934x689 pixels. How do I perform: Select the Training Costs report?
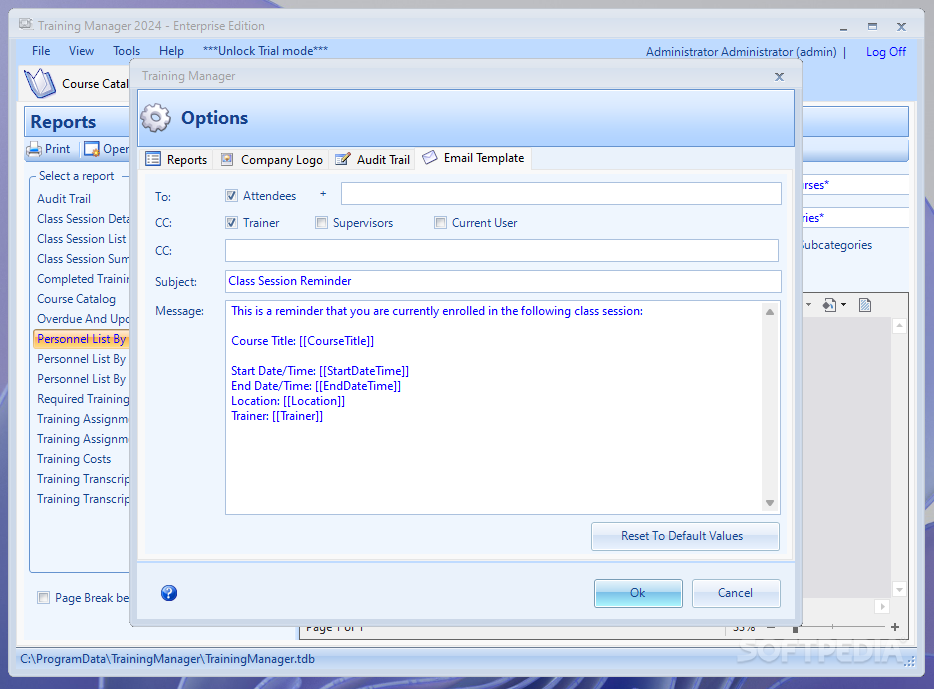[x=74, y=459]
